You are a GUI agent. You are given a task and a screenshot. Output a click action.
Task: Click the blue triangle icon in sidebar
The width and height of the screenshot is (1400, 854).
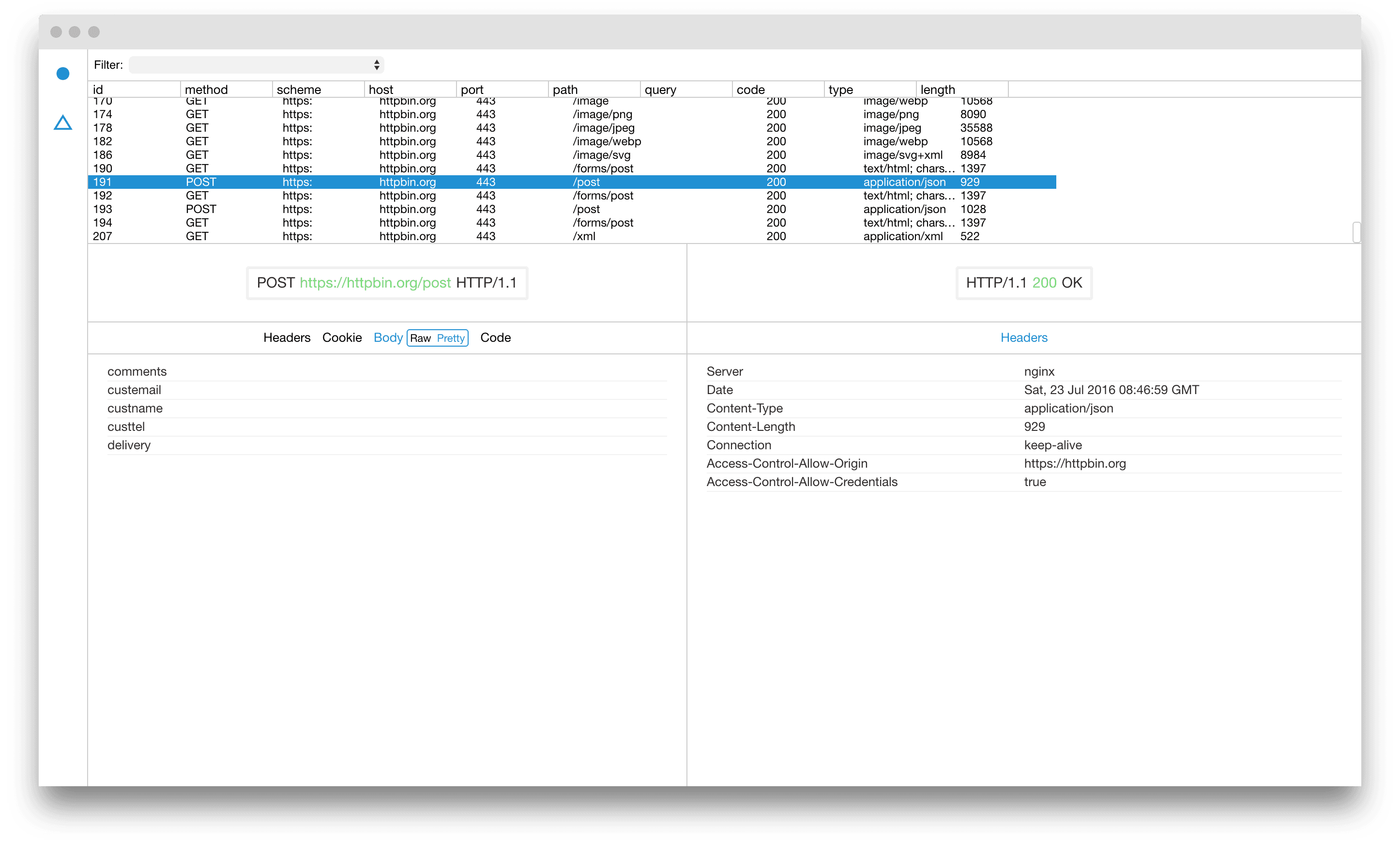coord(63,122)
